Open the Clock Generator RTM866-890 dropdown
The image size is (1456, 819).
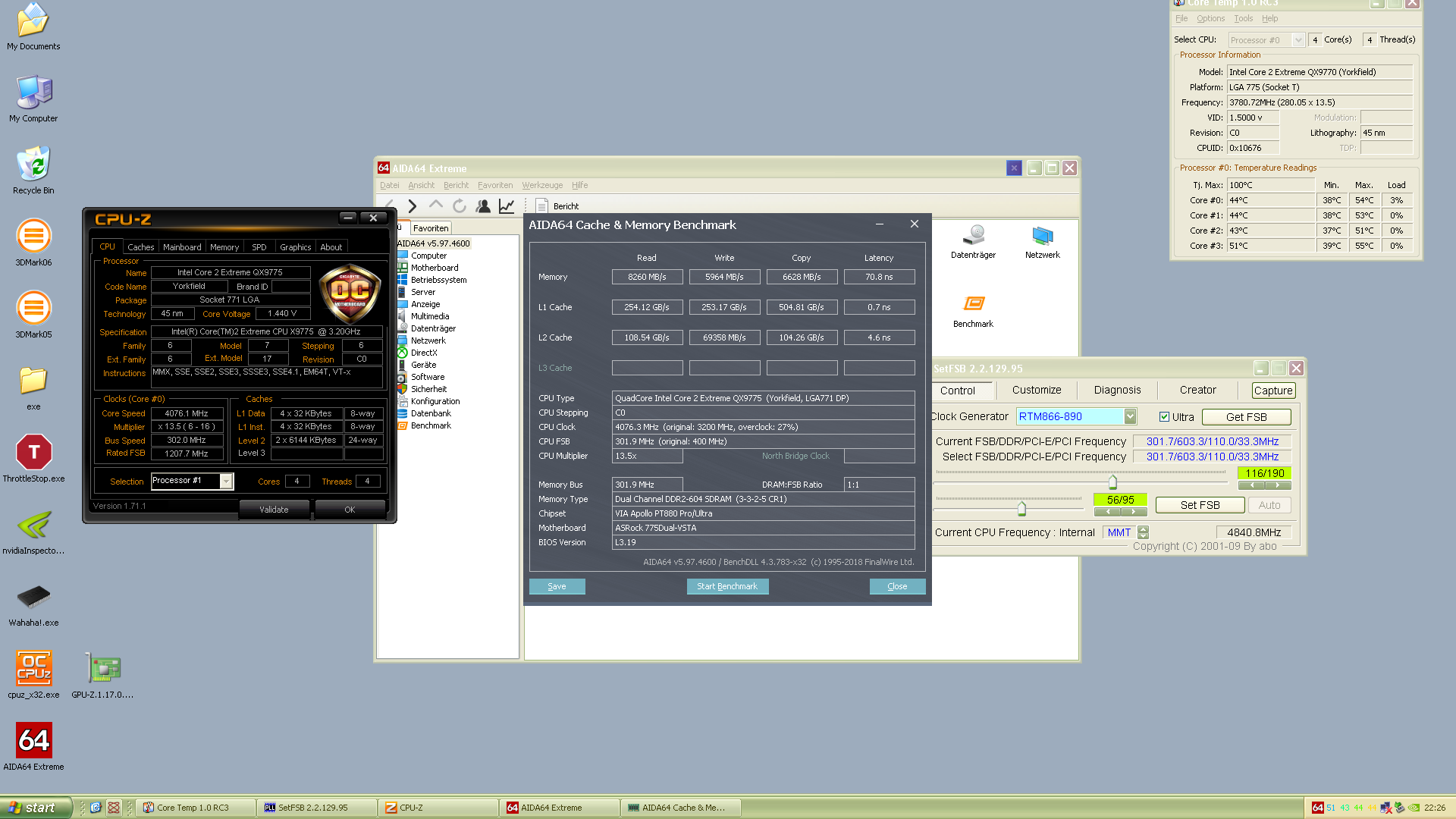(x=1130, y=416)
